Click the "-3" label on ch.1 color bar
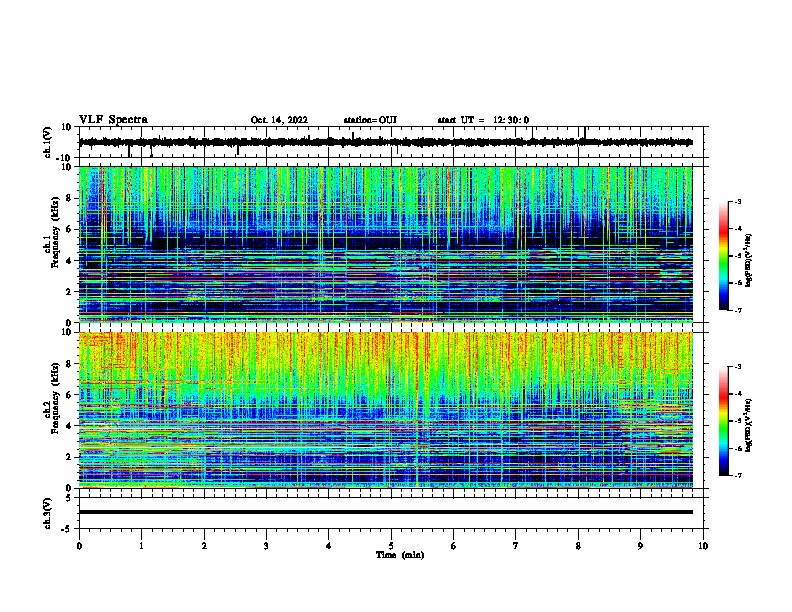The height and width of the screenshot is (612, 792). point(737,201)
